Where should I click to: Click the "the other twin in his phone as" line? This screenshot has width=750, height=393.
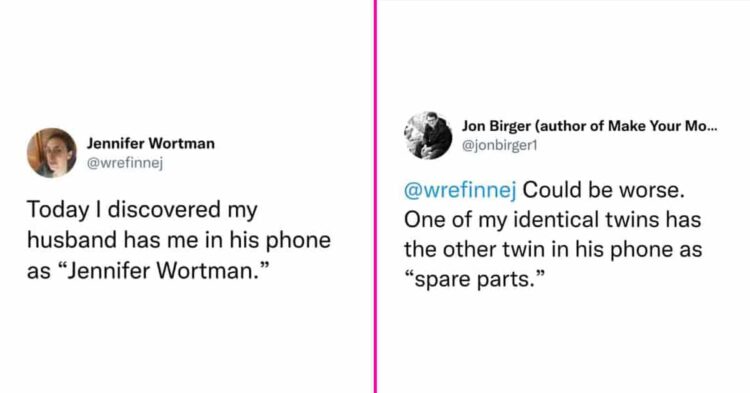pyautogui.click(x=553, y=250)
